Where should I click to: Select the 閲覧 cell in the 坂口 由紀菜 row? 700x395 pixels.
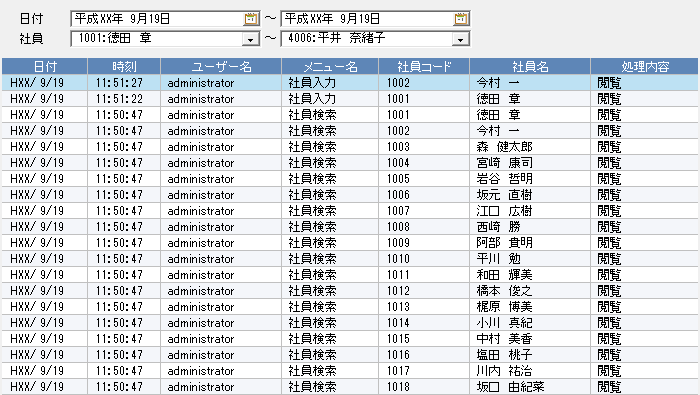644,387
